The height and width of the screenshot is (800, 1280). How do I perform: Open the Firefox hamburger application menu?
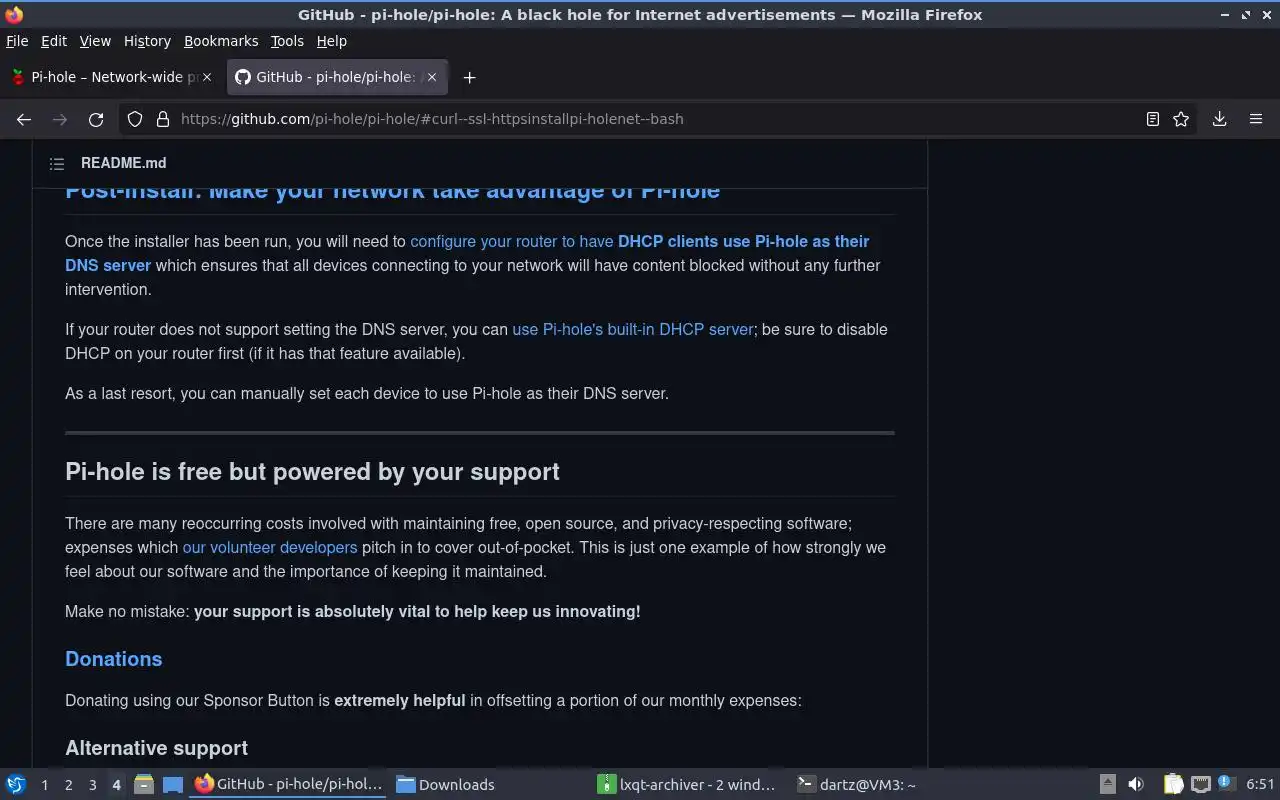(1256, 119)
